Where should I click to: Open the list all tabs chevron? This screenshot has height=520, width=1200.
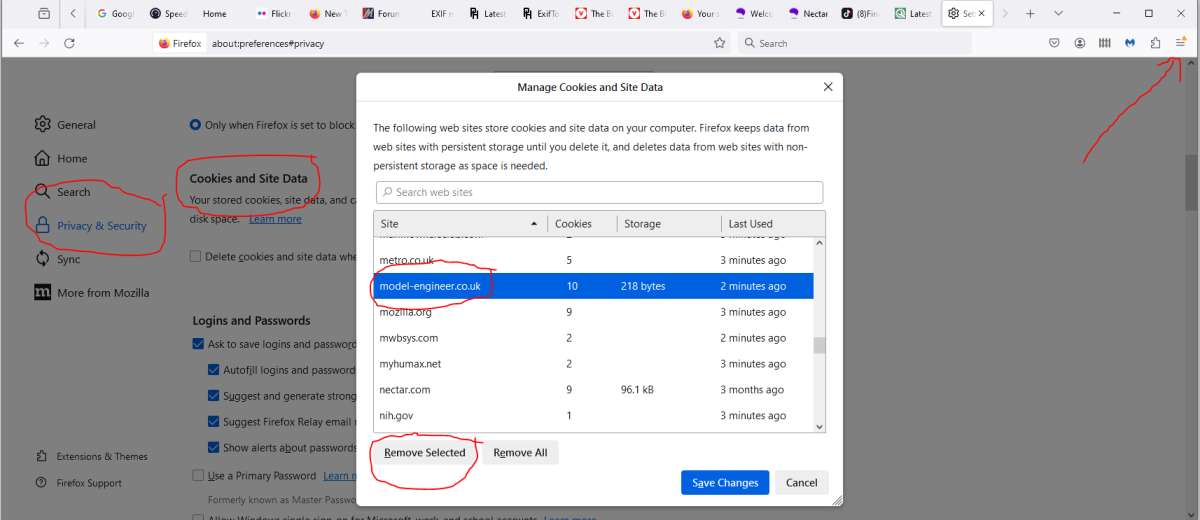pyautogui.click(x=1058, y=14)
